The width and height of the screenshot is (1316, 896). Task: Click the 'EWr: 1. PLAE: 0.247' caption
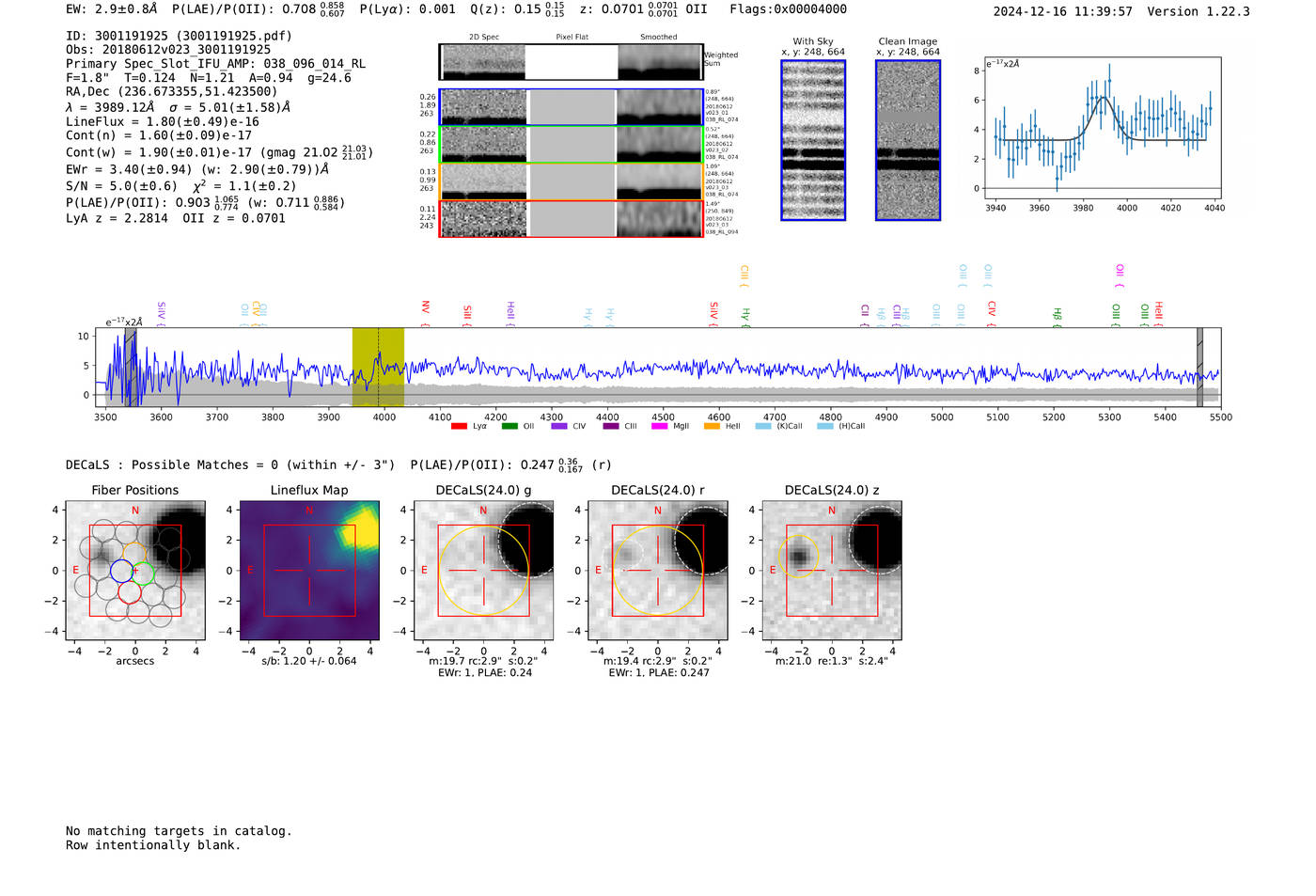659,673
